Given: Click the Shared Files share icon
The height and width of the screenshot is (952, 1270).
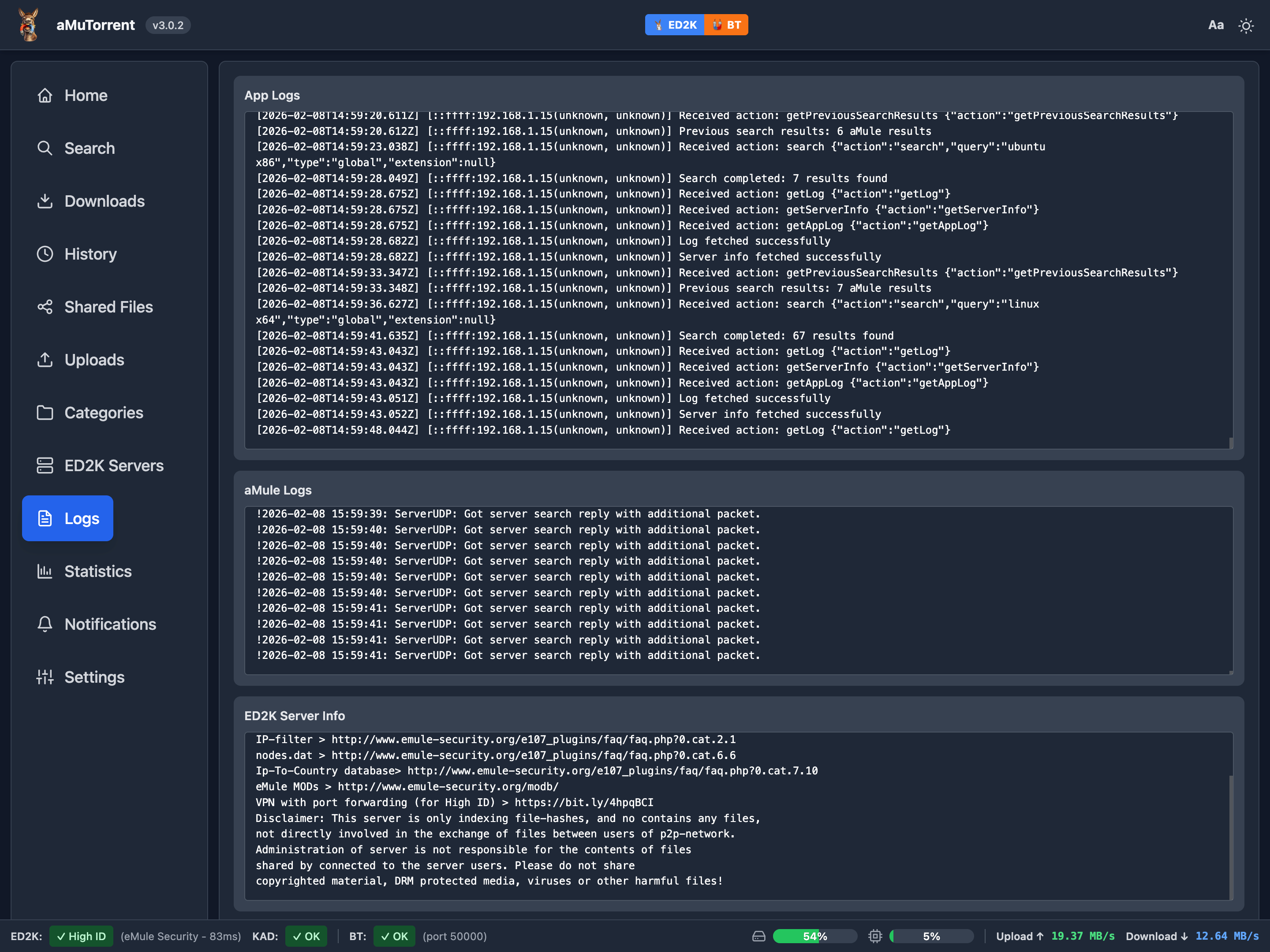Looking at the screenshot, I should pos(45,307).
